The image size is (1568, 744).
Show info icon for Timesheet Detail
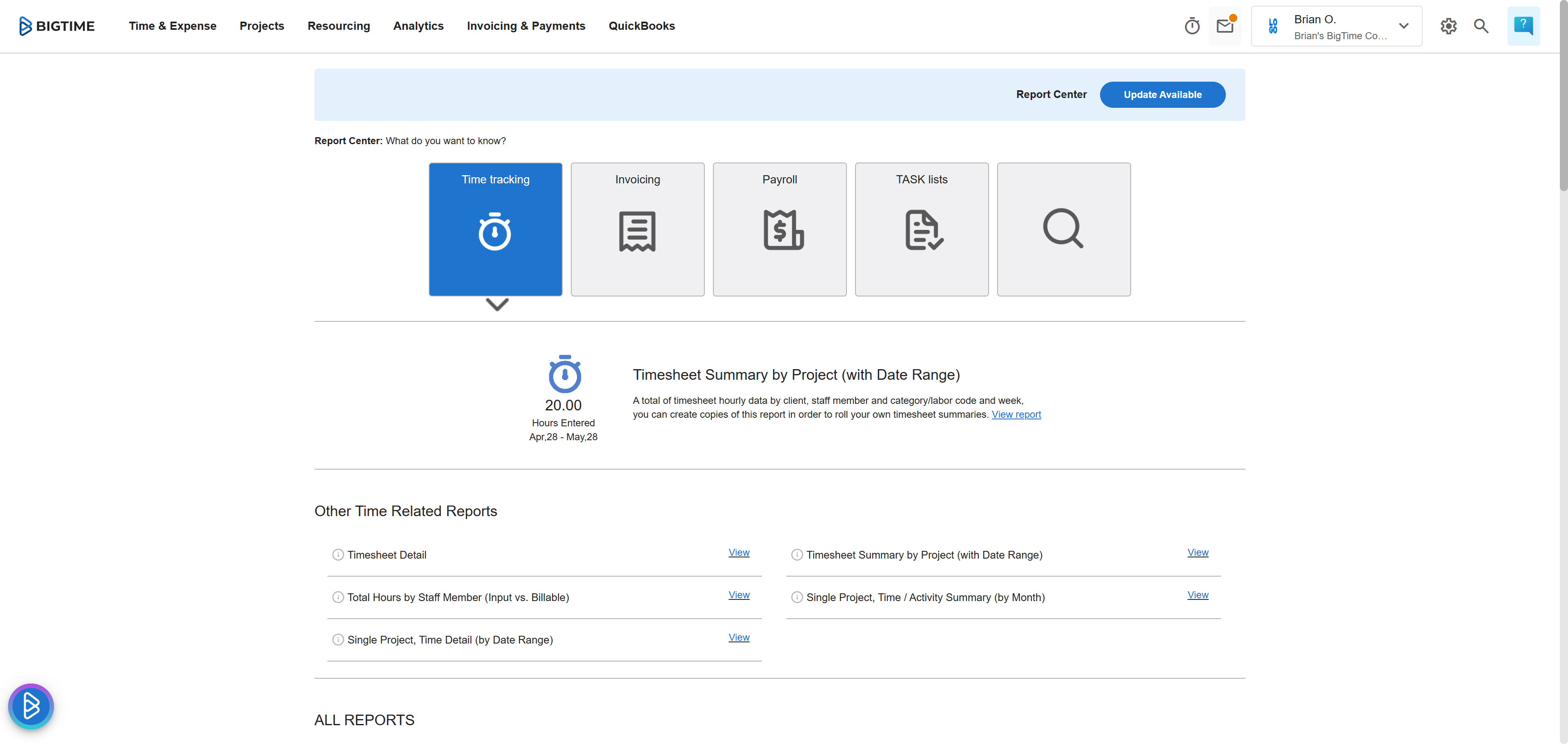tap(338, 555)
